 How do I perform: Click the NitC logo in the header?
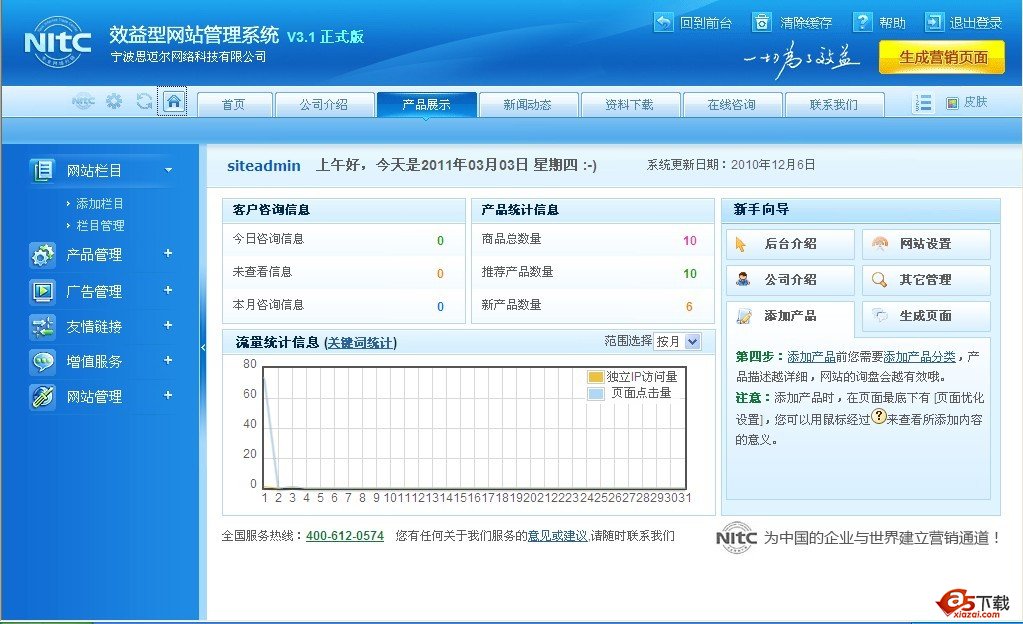(57, 42)
